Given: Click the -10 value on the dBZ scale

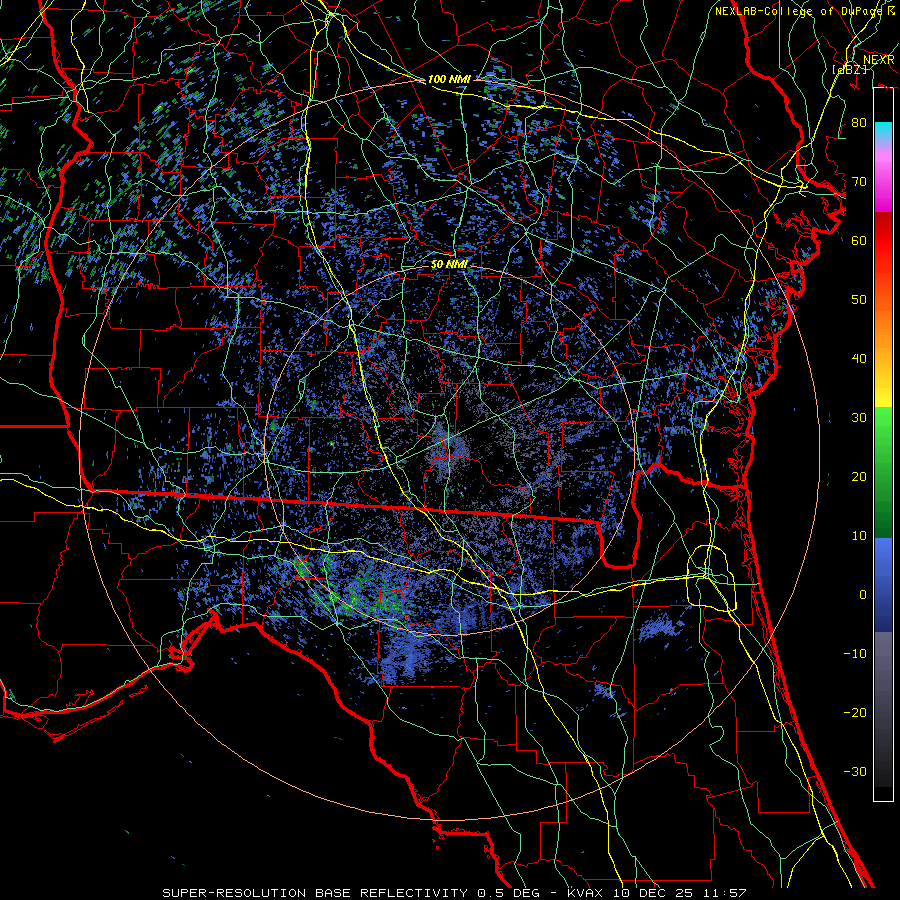Looking at the screenshot, I should pos(855,654).
